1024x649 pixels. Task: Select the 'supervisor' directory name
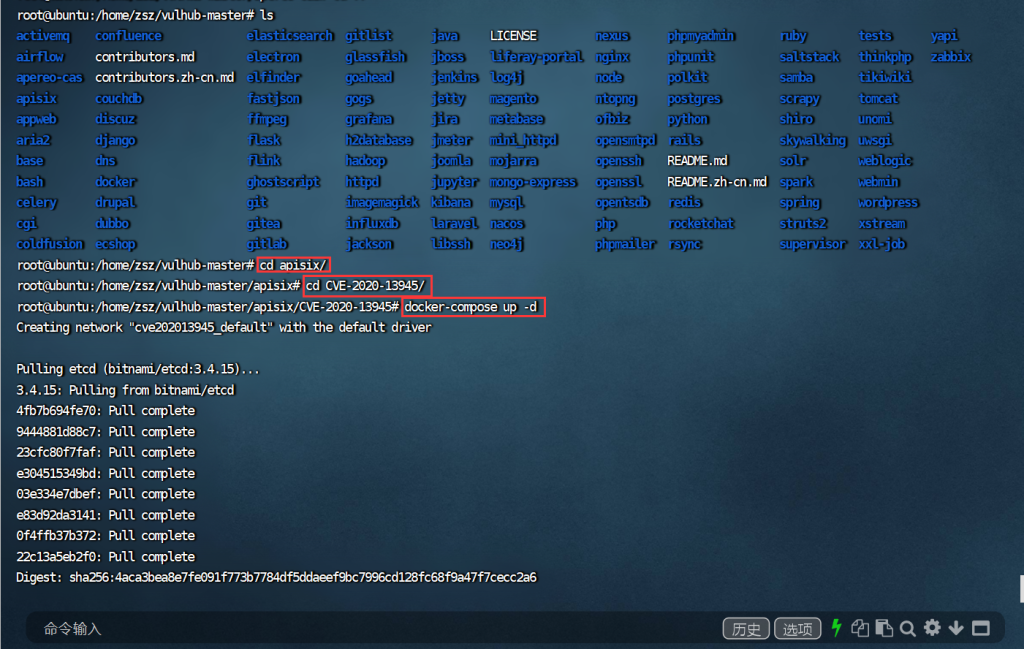point(812,244)
